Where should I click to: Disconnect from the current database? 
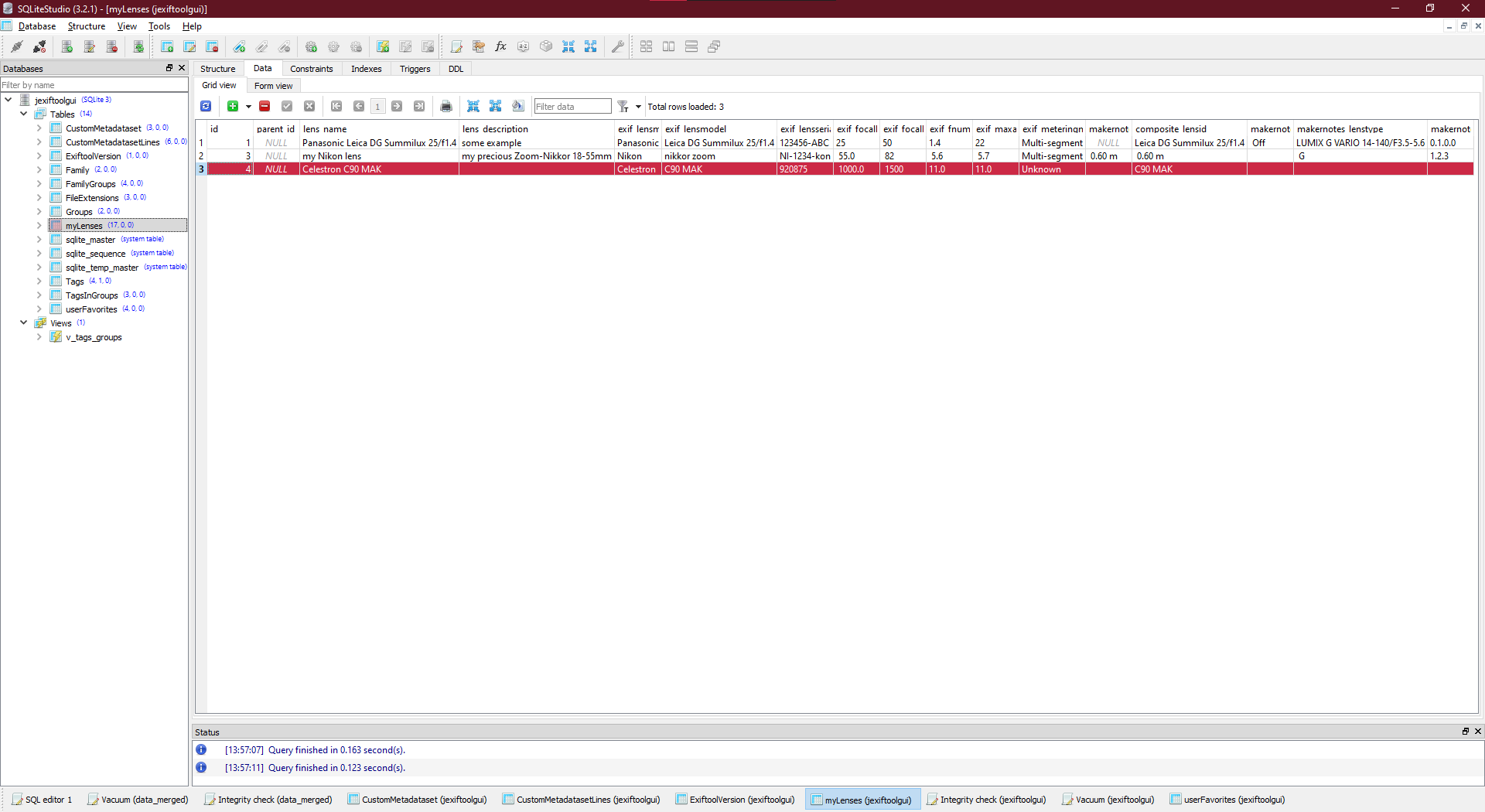click(x=39, y=46)
